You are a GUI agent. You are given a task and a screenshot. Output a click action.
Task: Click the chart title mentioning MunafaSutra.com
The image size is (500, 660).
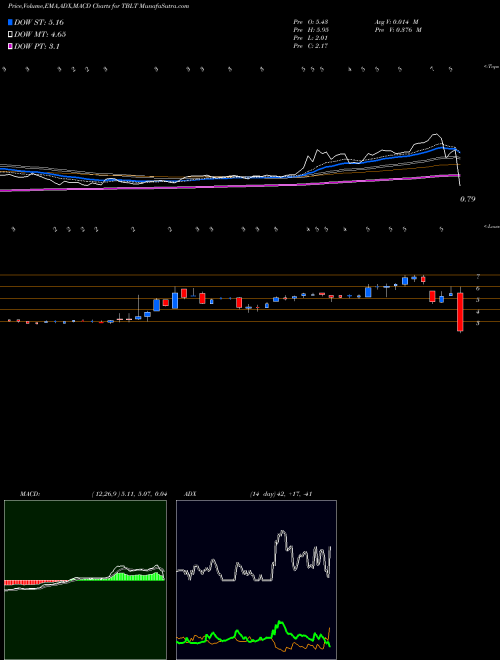coord(98,6)
